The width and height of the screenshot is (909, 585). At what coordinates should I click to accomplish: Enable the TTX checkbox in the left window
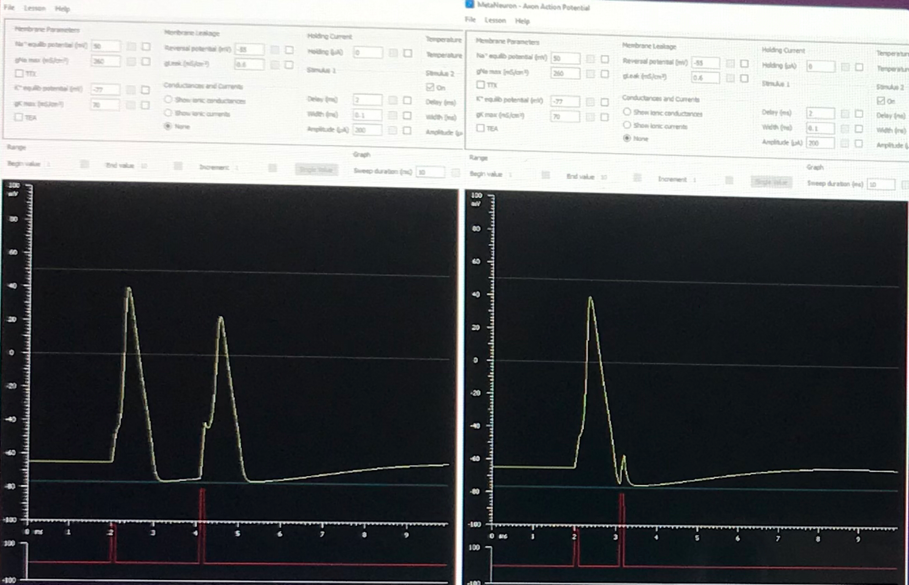[x=19, y=74]
